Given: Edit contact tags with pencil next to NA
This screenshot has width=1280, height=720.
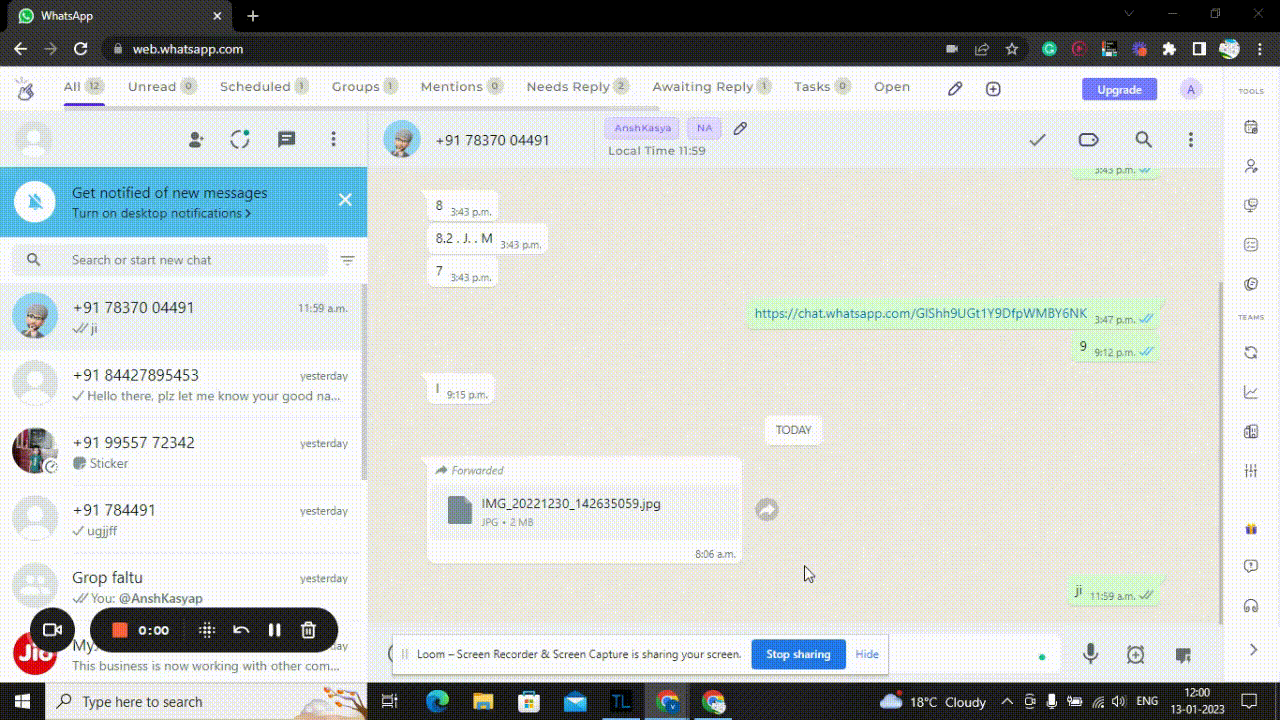Looking at the screenshot, I should [740, 128].
